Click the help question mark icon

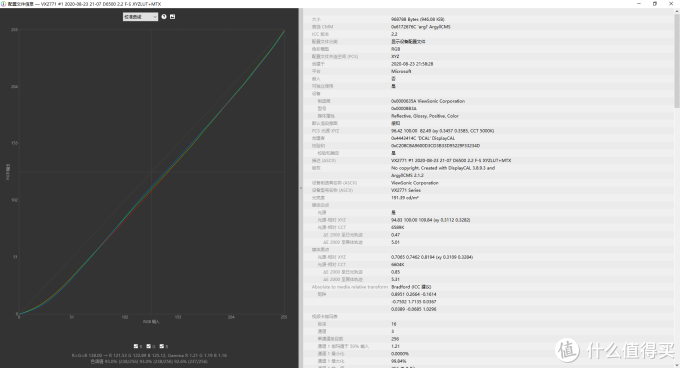coord(164,17)
